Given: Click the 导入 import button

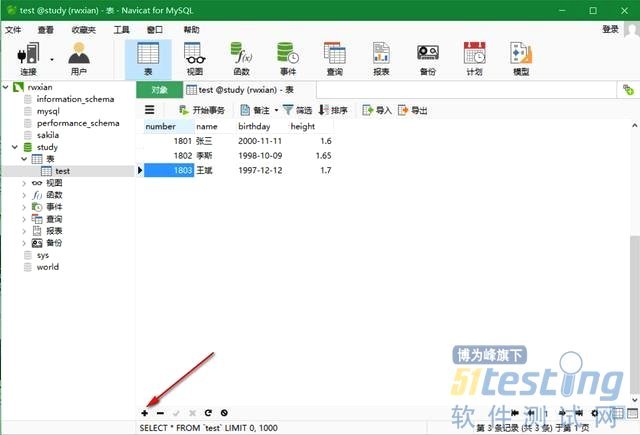Looking at the screenshot, I should (x=377, y=110).
